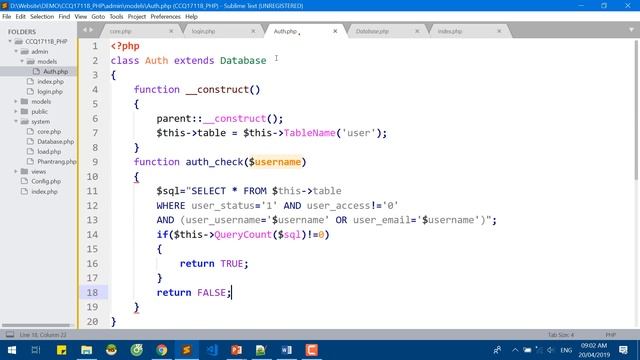Collapse the models folder under admin
The height and width of the screenshot is (360, 640).
tap(22, 61)
